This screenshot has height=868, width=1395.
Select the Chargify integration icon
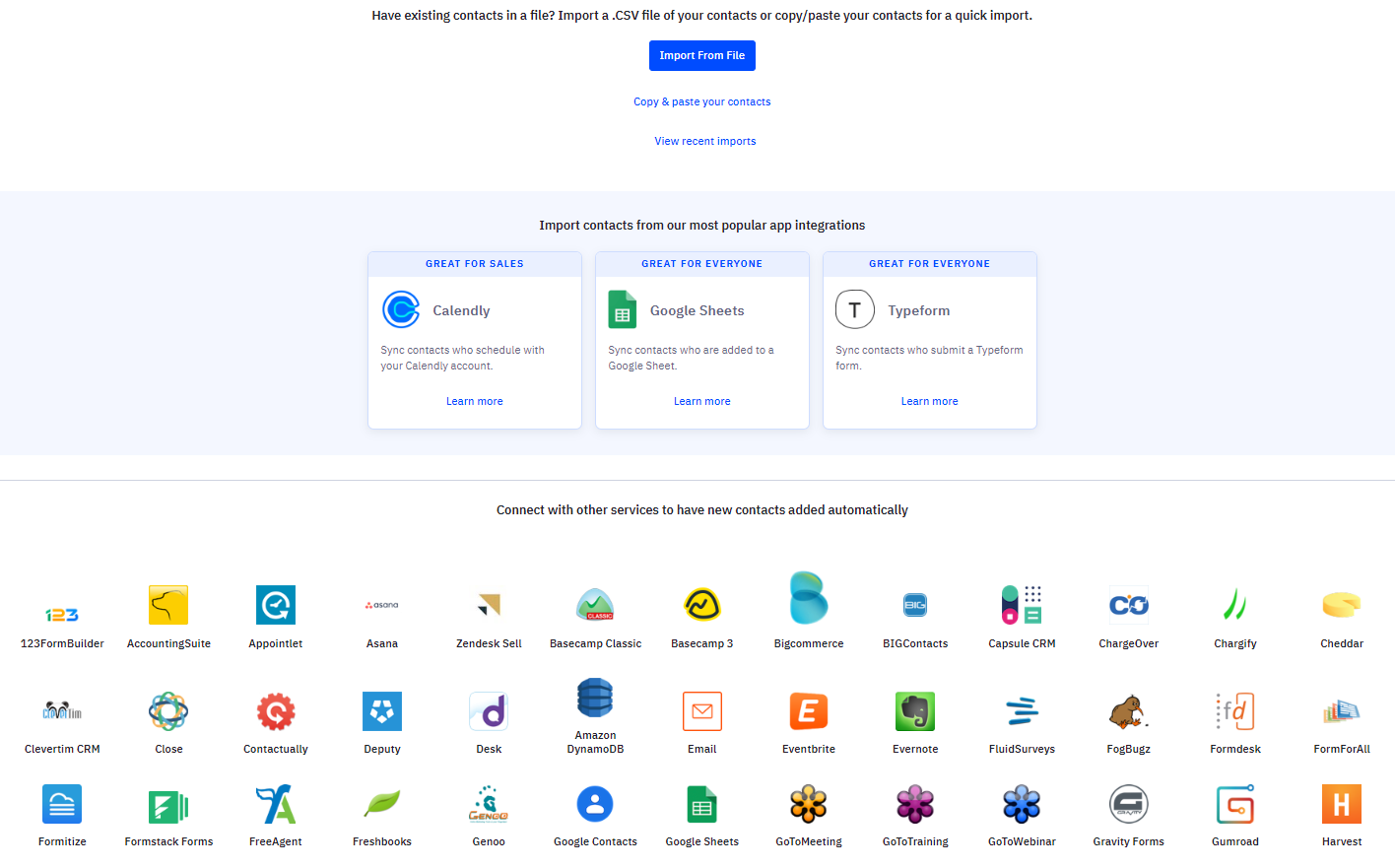tap(1235, 605)
